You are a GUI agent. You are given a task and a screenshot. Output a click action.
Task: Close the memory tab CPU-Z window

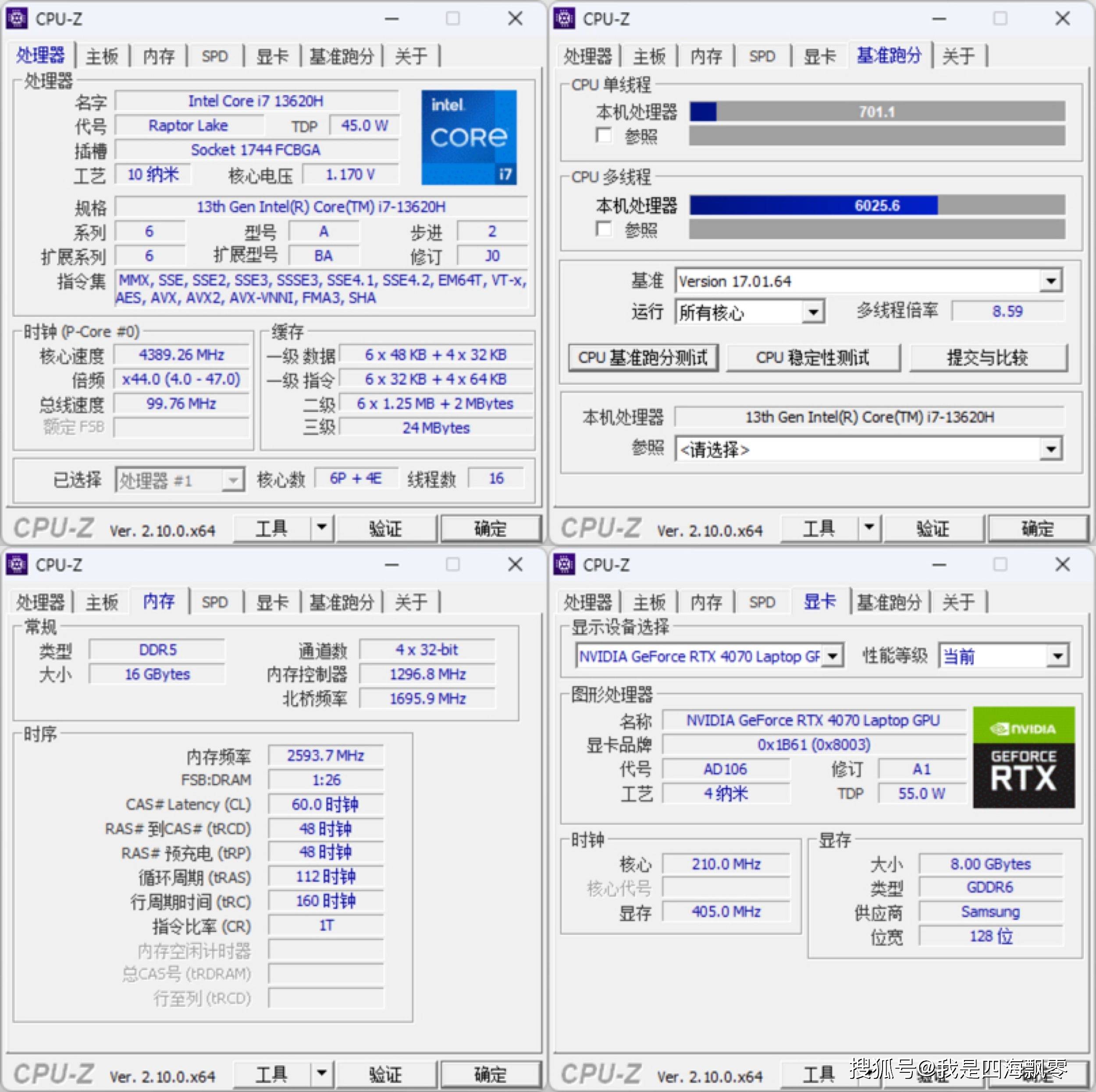(515, 565)
